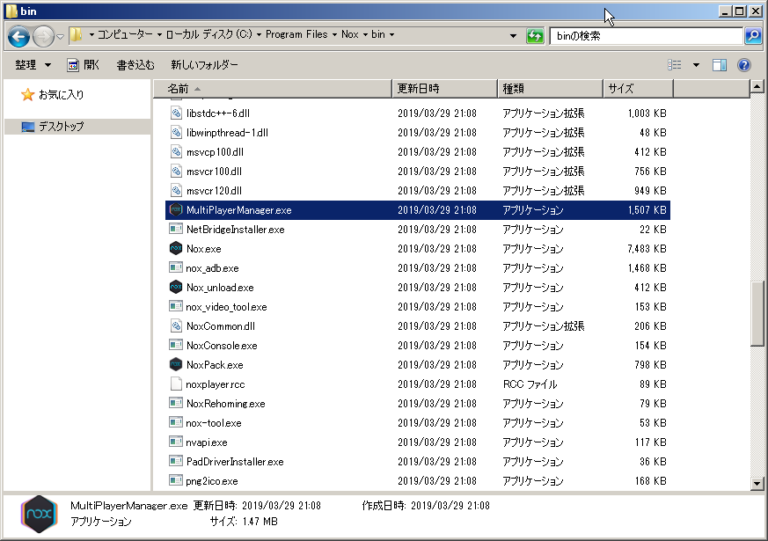This screenshot has height=541, width=768.
Task: Click 書き込む in the toolbar
Action: [135, 65]
